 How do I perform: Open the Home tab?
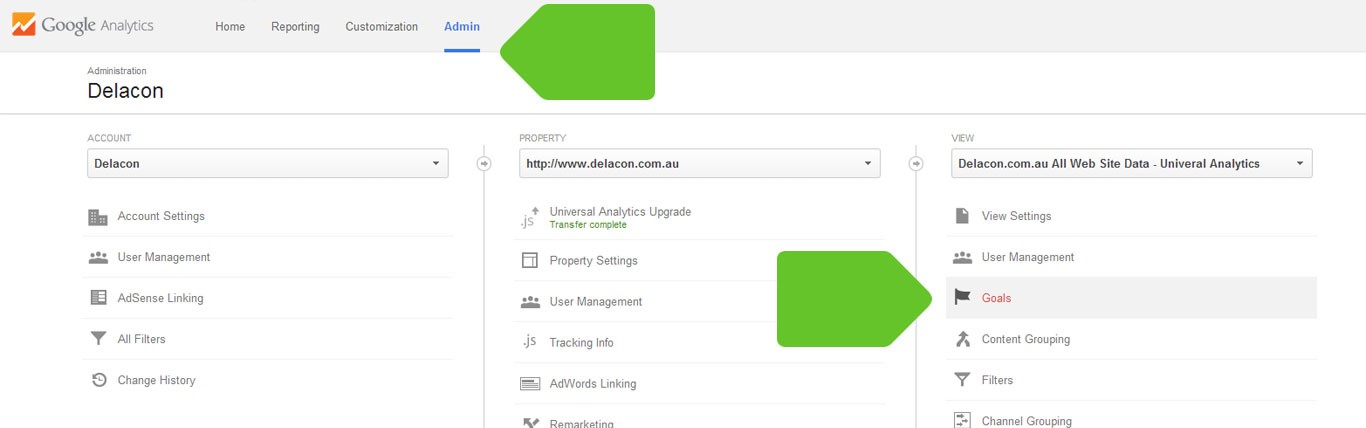point(230,27)
